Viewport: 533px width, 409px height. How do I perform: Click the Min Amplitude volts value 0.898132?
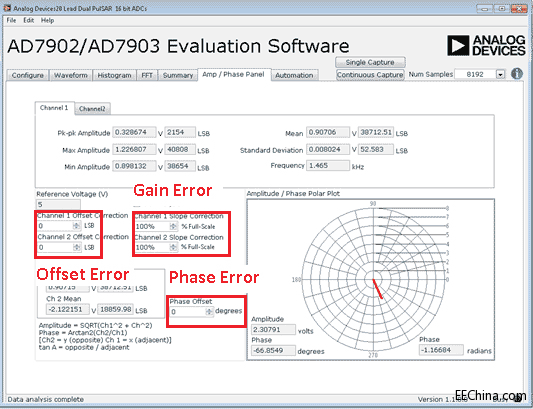(135, 166)
